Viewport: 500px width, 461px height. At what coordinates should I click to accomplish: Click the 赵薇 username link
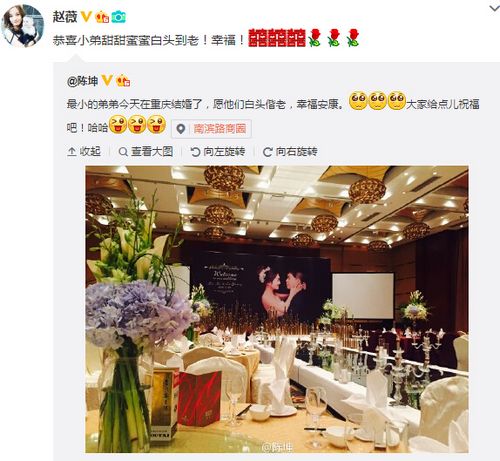click(65, 16)
